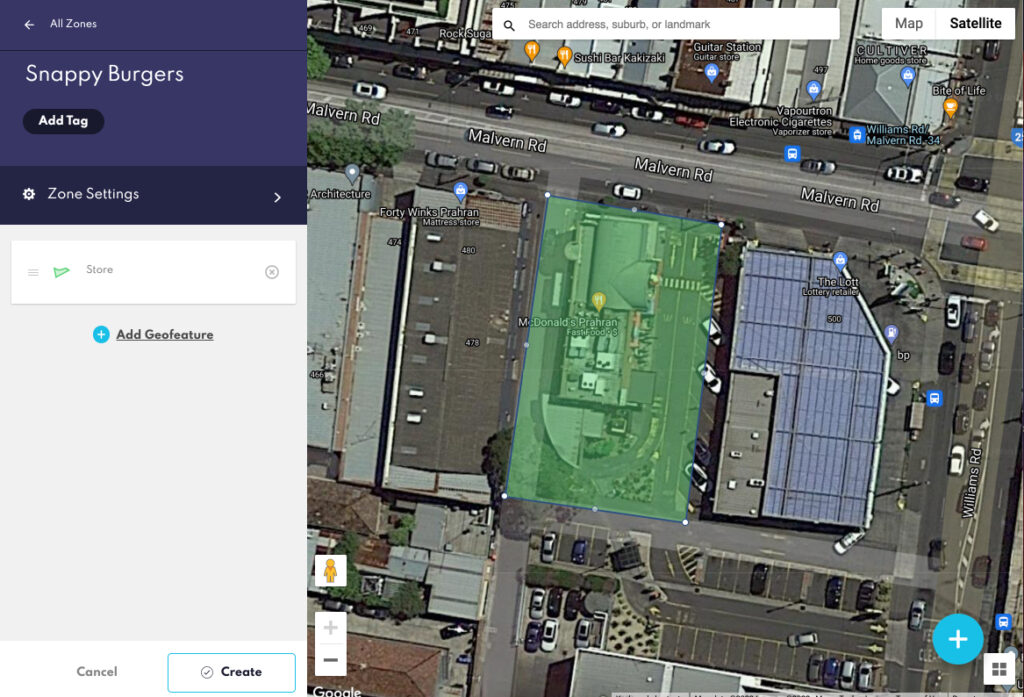
Task: Click the bus stop icon on Malvern Rd
Action: click(792, 154)
